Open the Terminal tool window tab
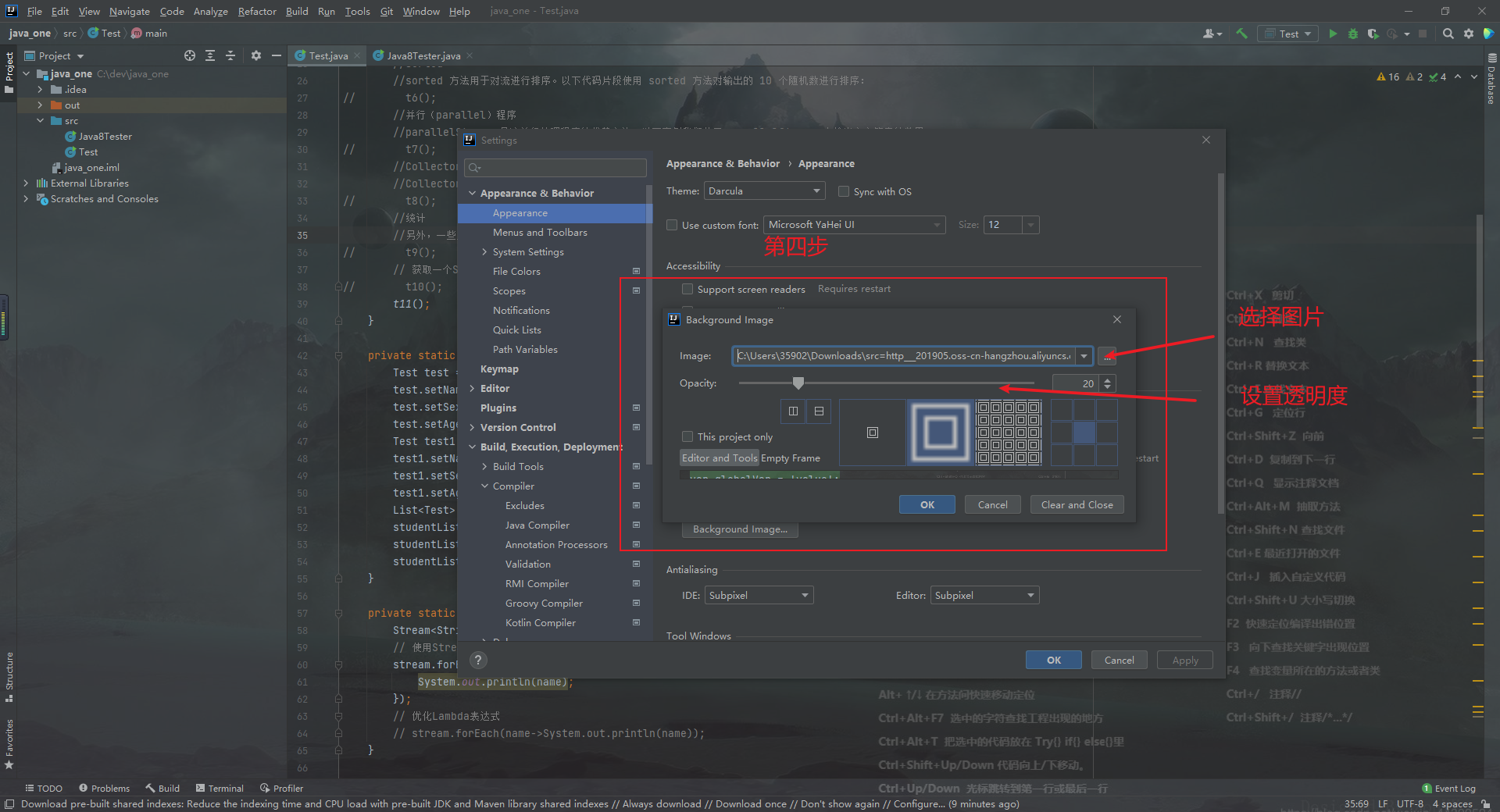This screenshot has width=1500, height=812. (220, 789)
